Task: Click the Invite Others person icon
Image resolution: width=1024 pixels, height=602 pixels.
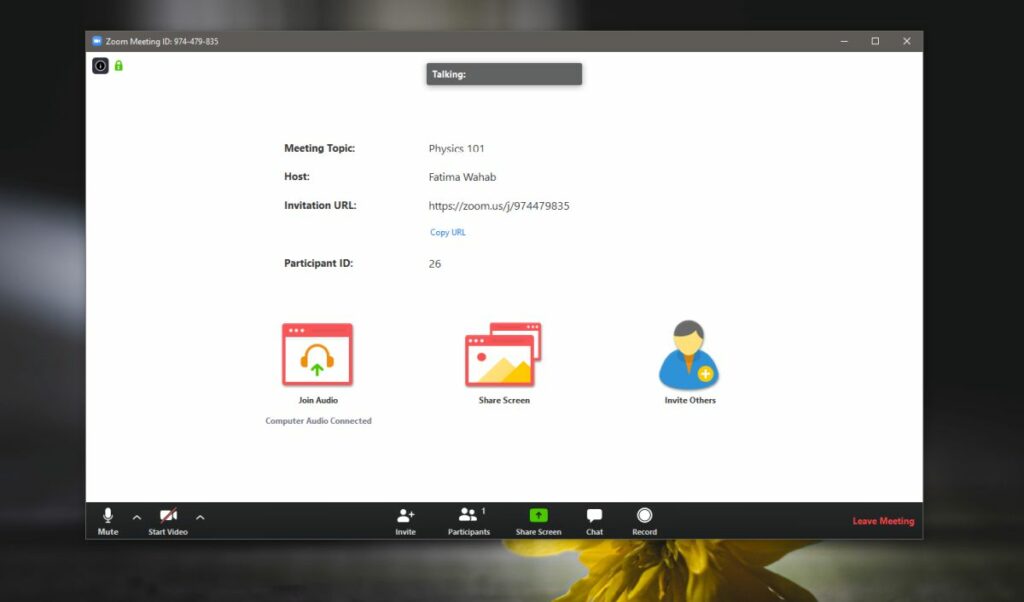Action: pyautogui.click(x=688, y=350)
